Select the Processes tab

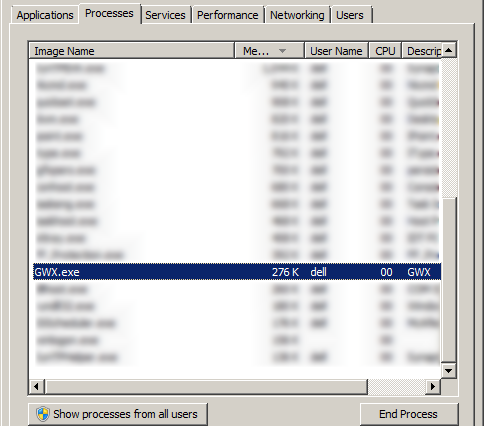tap(109, 13)
